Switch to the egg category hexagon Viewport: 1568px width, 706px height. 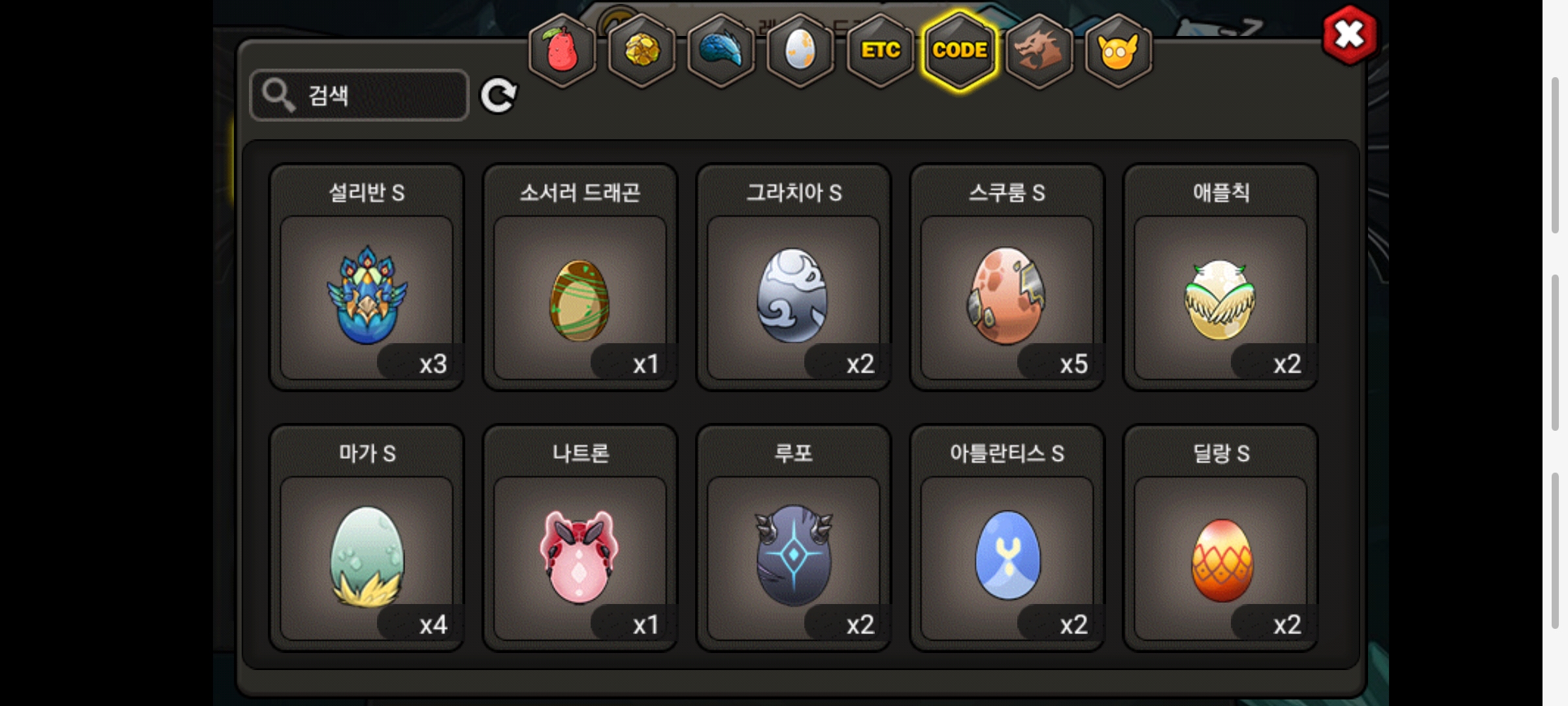pyautogui.click(x=800, y=50)
